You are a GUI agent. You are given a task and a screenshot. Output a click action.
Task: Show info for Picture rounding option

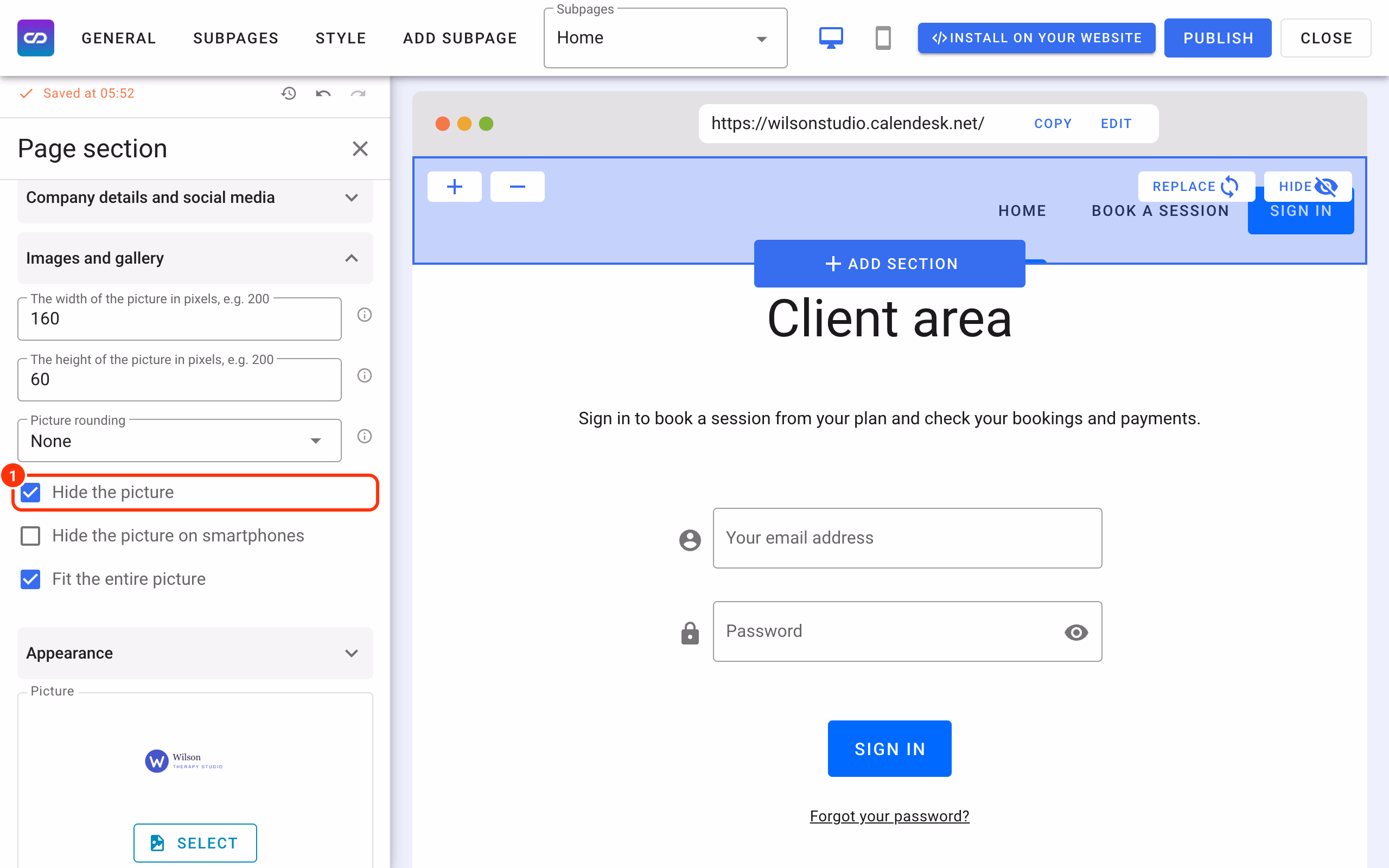[365, 436]
